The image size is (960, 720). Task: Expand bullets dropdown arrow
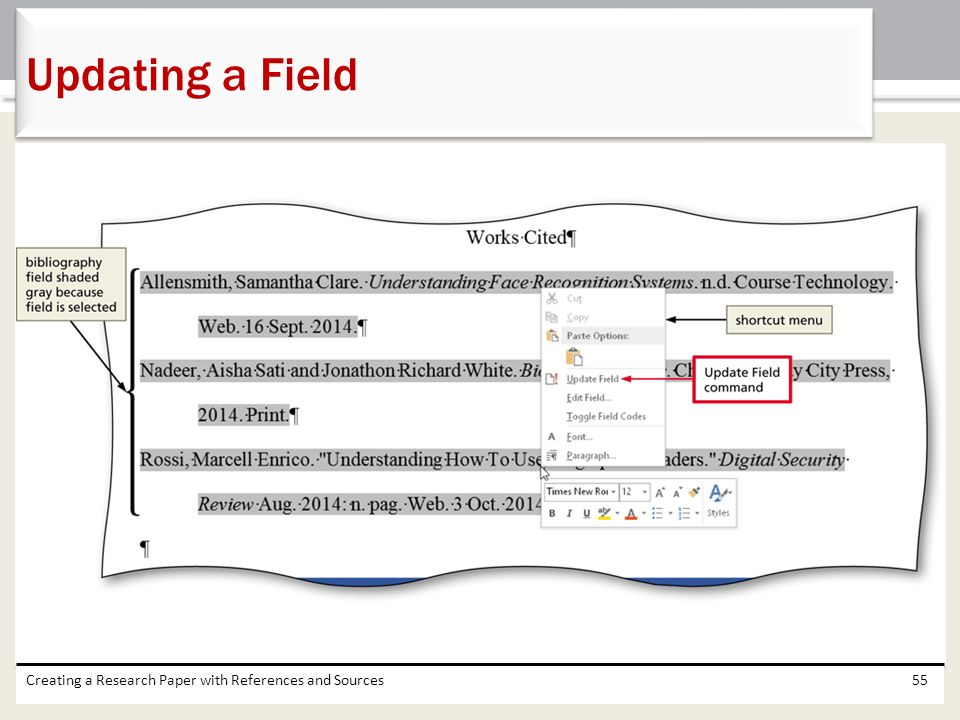coord(670,514)
